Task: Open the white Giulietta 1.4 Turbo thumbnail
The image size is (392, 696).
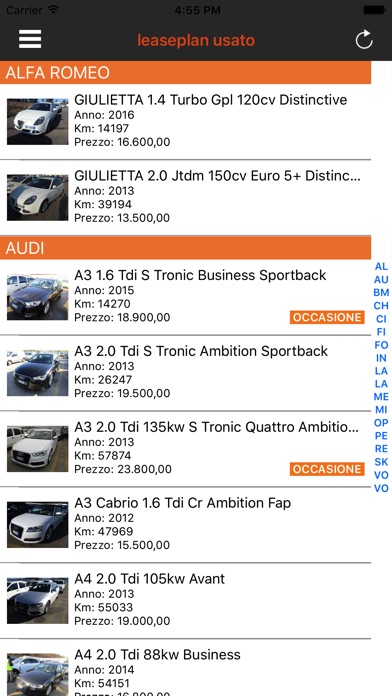Action: point(38,121)
